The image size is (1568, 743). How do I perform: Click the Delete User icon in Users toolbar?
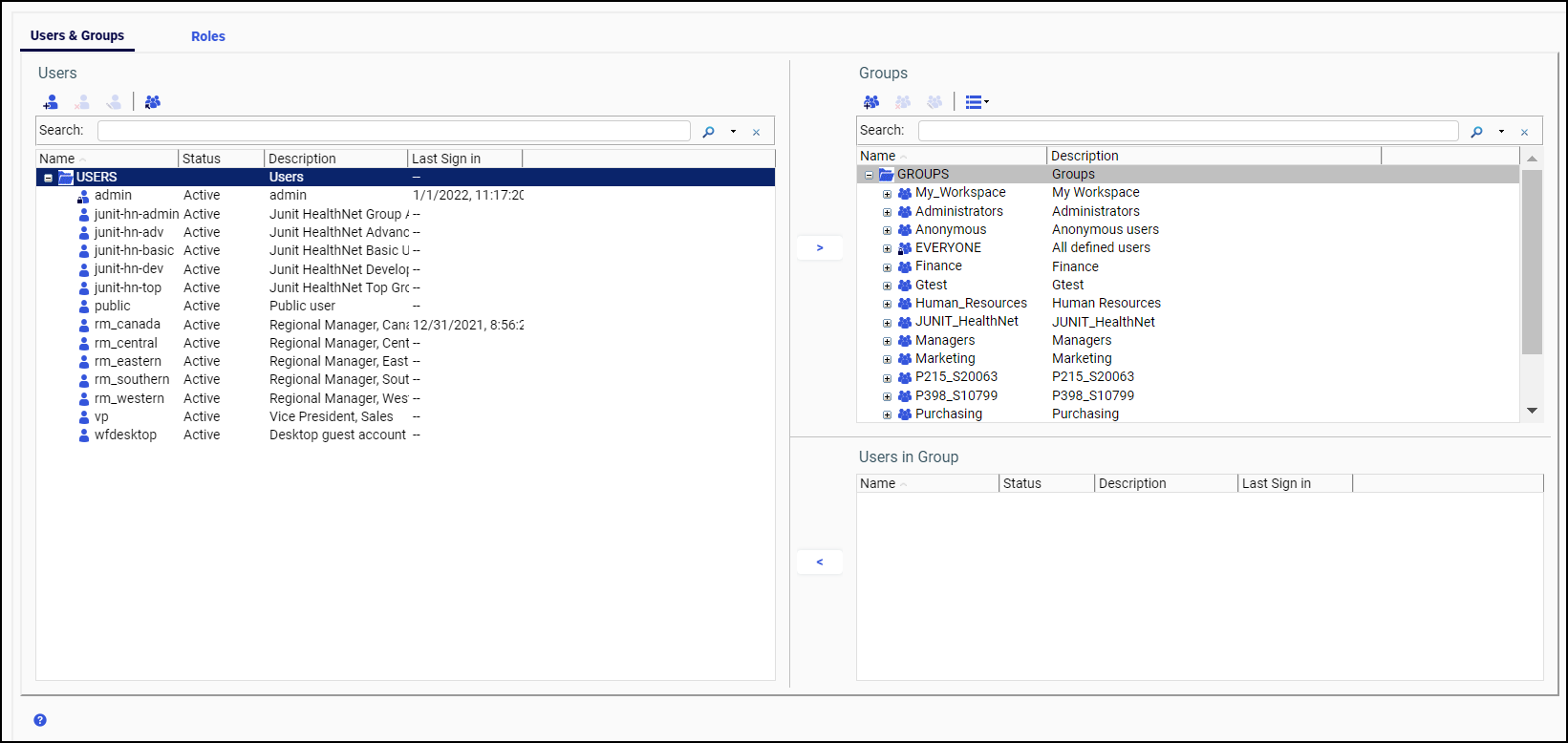coord(82,101)
